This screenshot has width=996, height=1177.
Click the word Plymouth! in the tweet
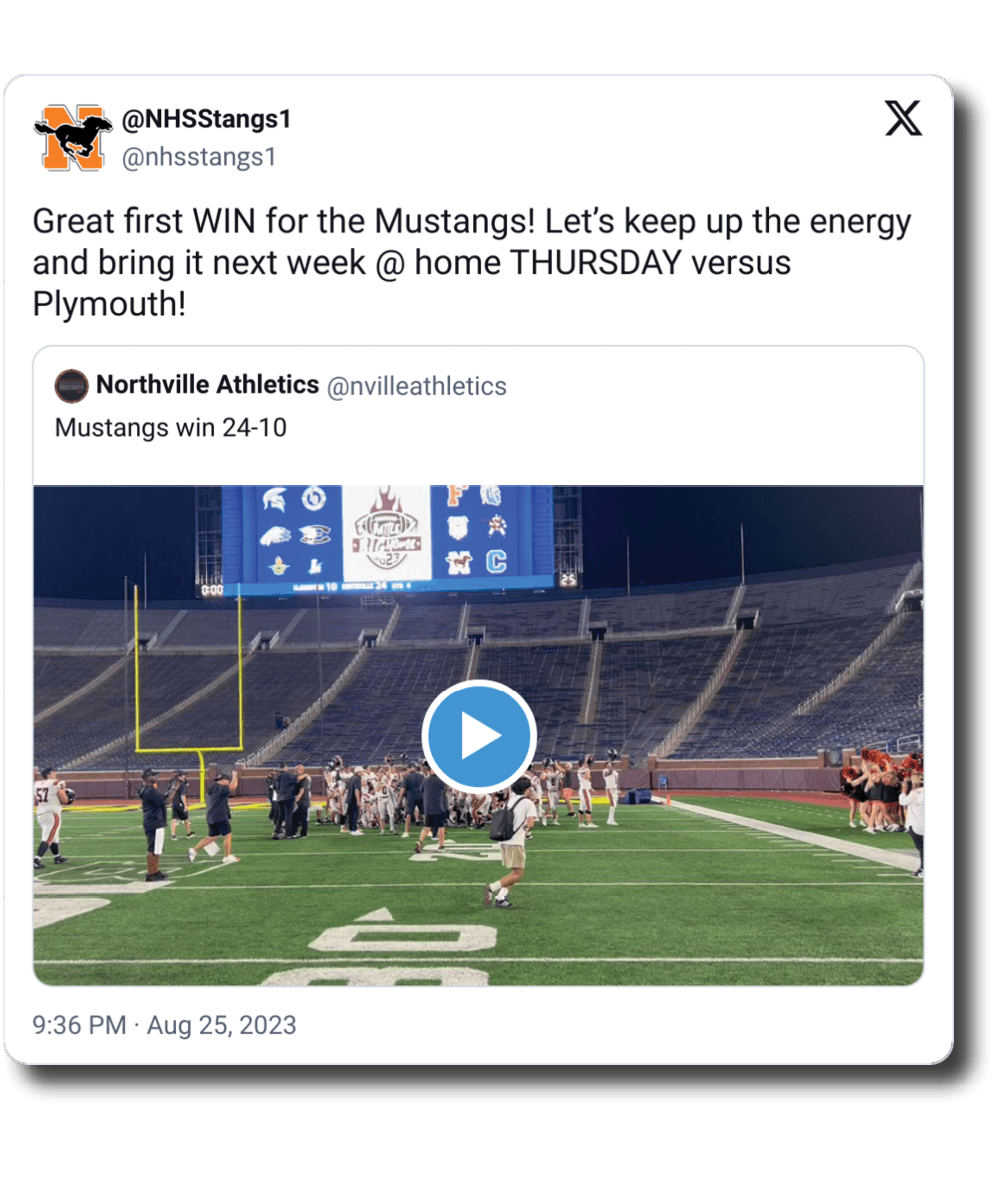(x=109, y=304)
